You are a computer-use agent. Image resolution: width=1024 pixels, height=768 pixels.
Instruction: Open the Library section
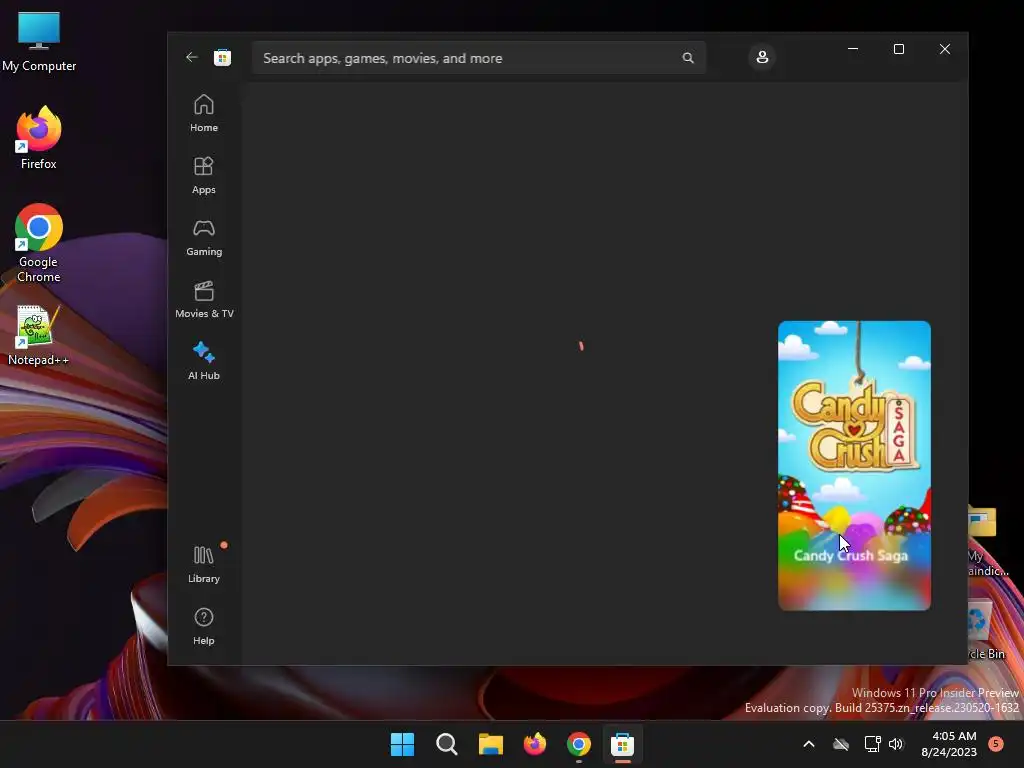(204, 565)
